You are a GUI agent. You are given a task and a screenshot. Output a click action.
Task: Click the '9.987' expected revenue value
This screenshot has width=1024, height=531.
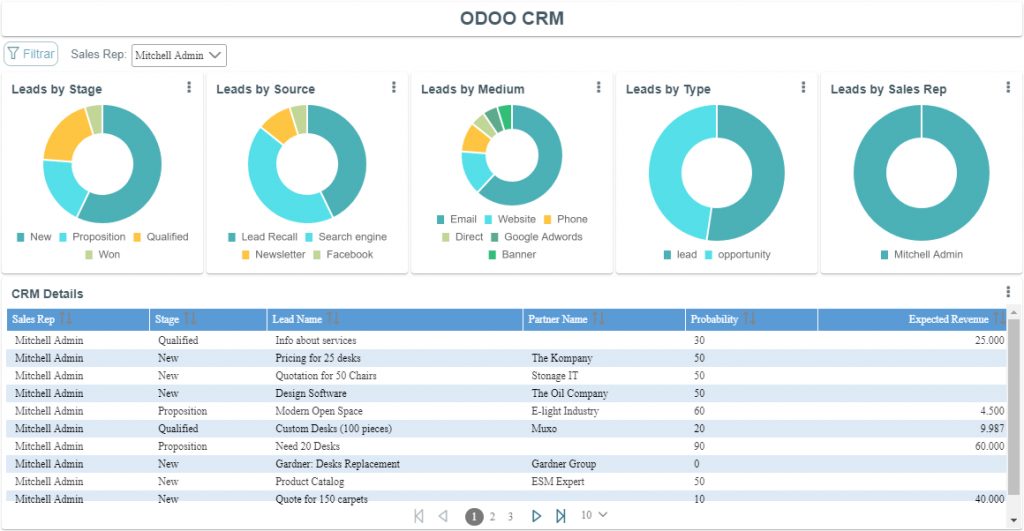coord(992,428)
